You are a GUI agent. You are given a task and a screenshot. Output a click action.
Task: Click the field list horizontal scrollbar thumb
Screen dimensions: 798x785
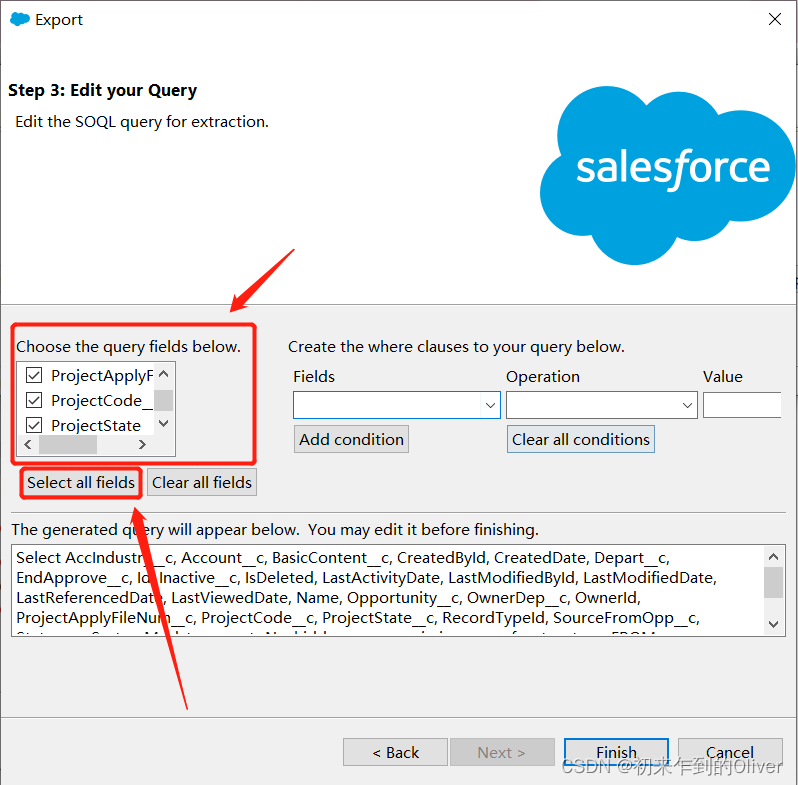pyautogui.click(x=68, y=444)
